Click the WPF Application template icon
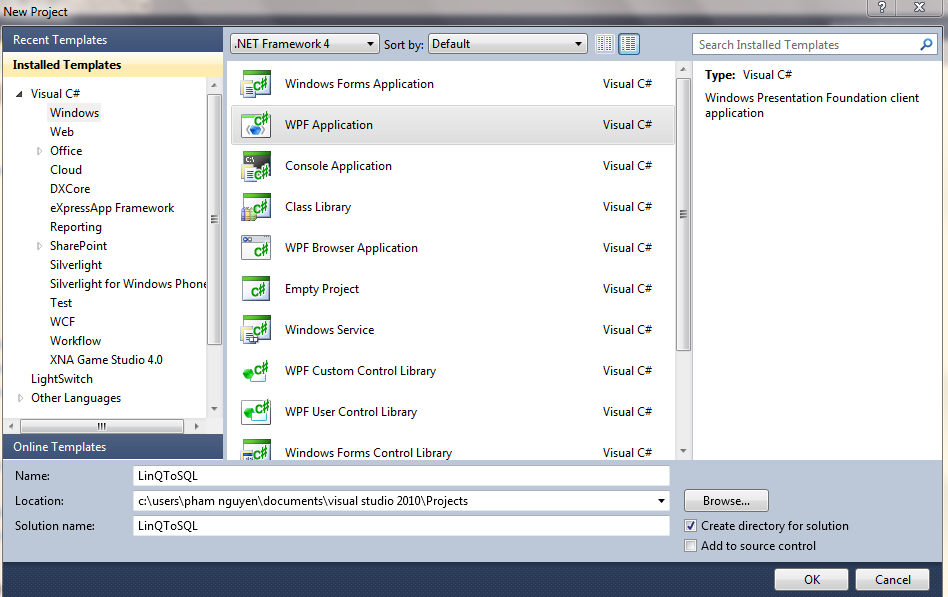This screenshot has width=948, height=597. 257,125
